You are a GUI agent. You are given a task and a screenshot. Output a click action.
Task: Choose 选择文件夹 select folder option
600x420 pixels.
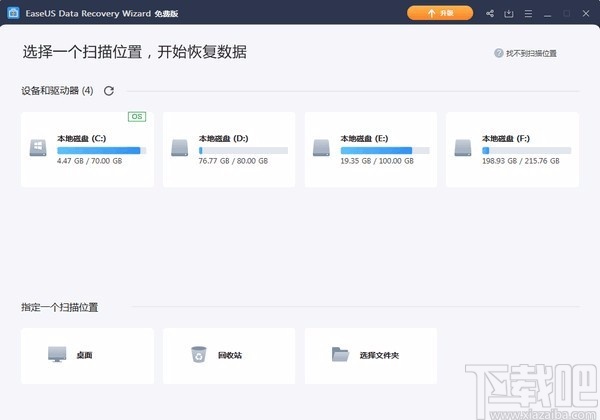point(371,356)
